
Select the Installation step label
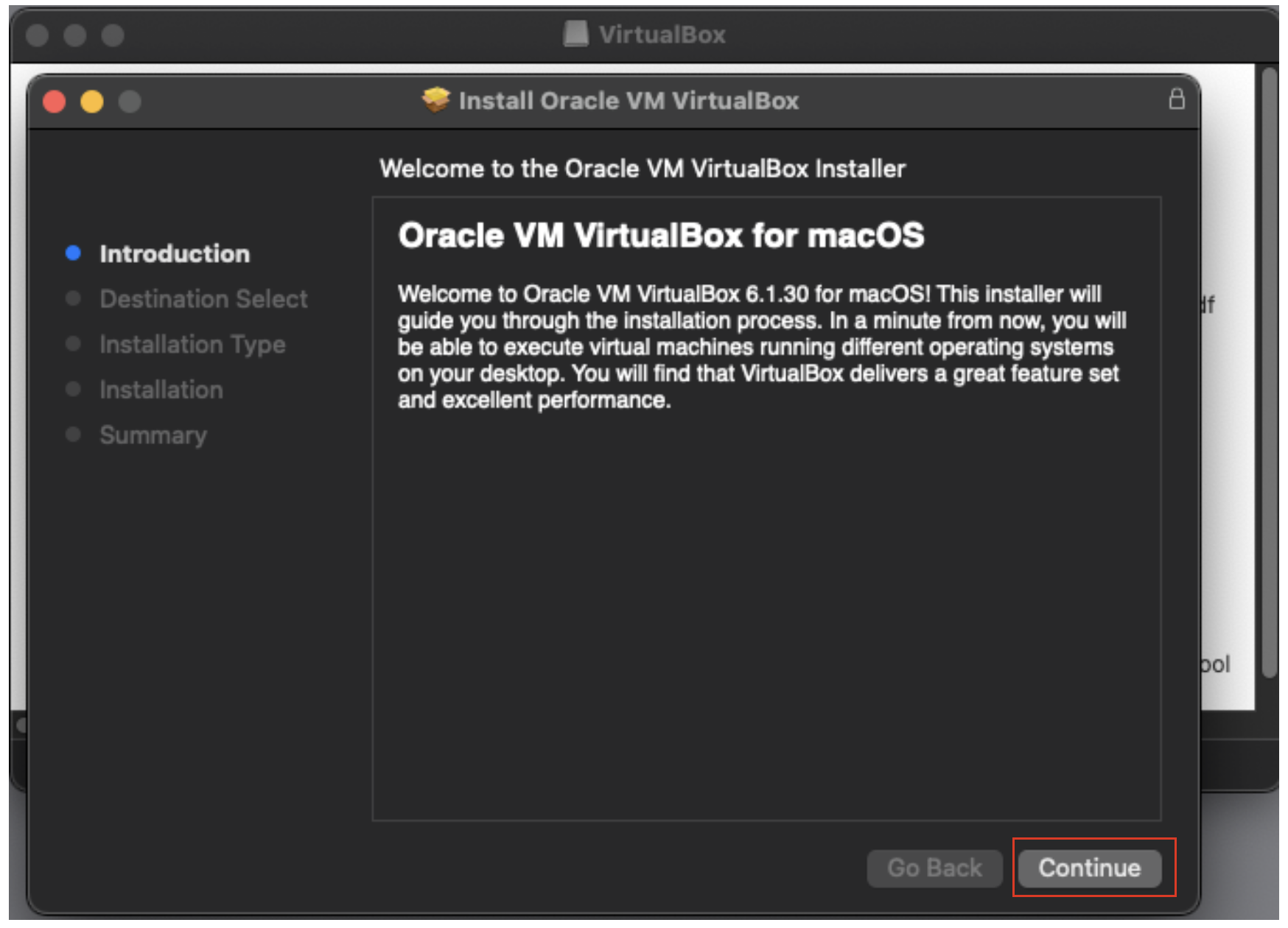tap(161, 390)
